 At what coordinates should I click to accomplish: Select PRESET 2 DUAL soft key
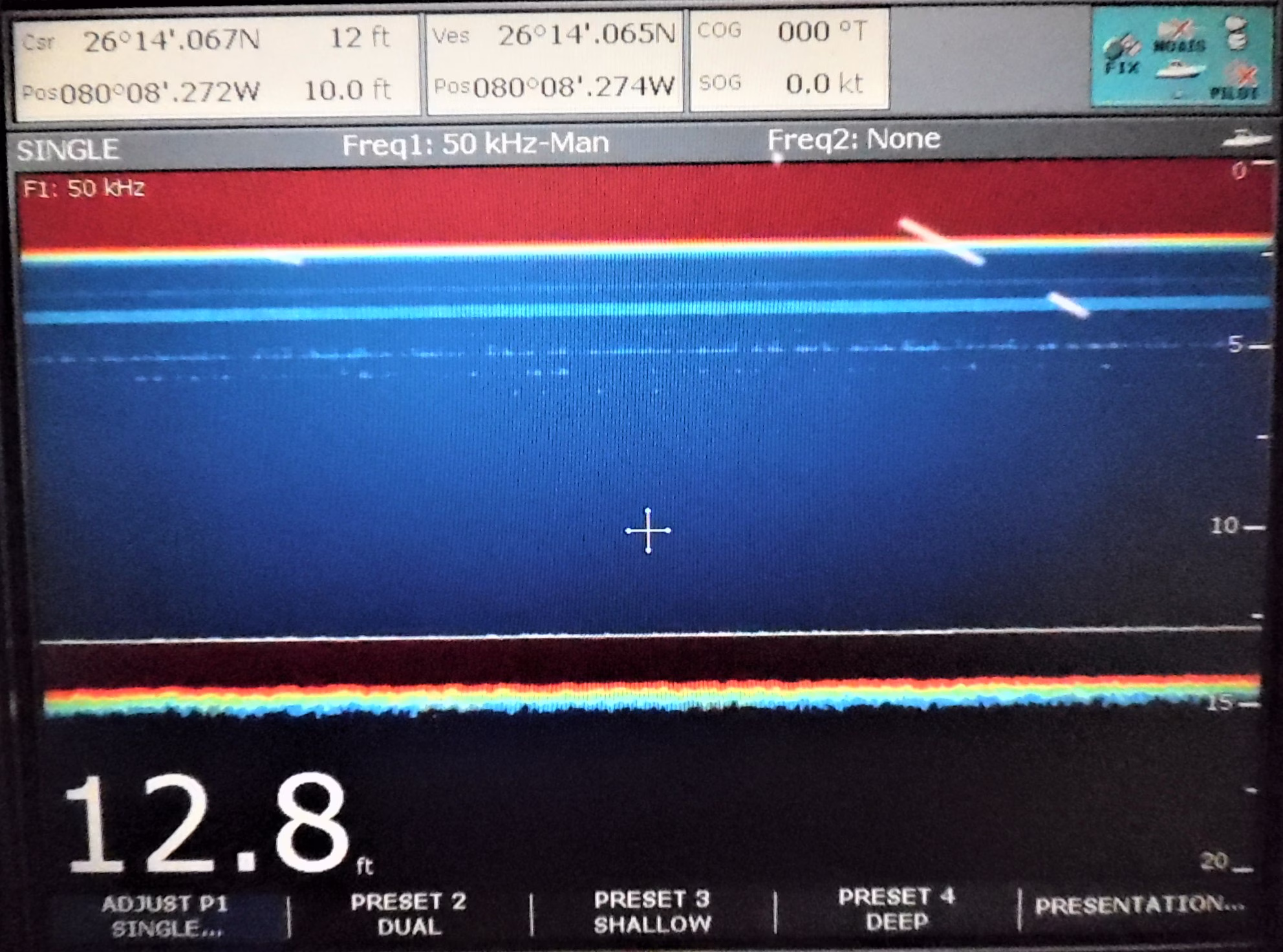pos(409,913)
